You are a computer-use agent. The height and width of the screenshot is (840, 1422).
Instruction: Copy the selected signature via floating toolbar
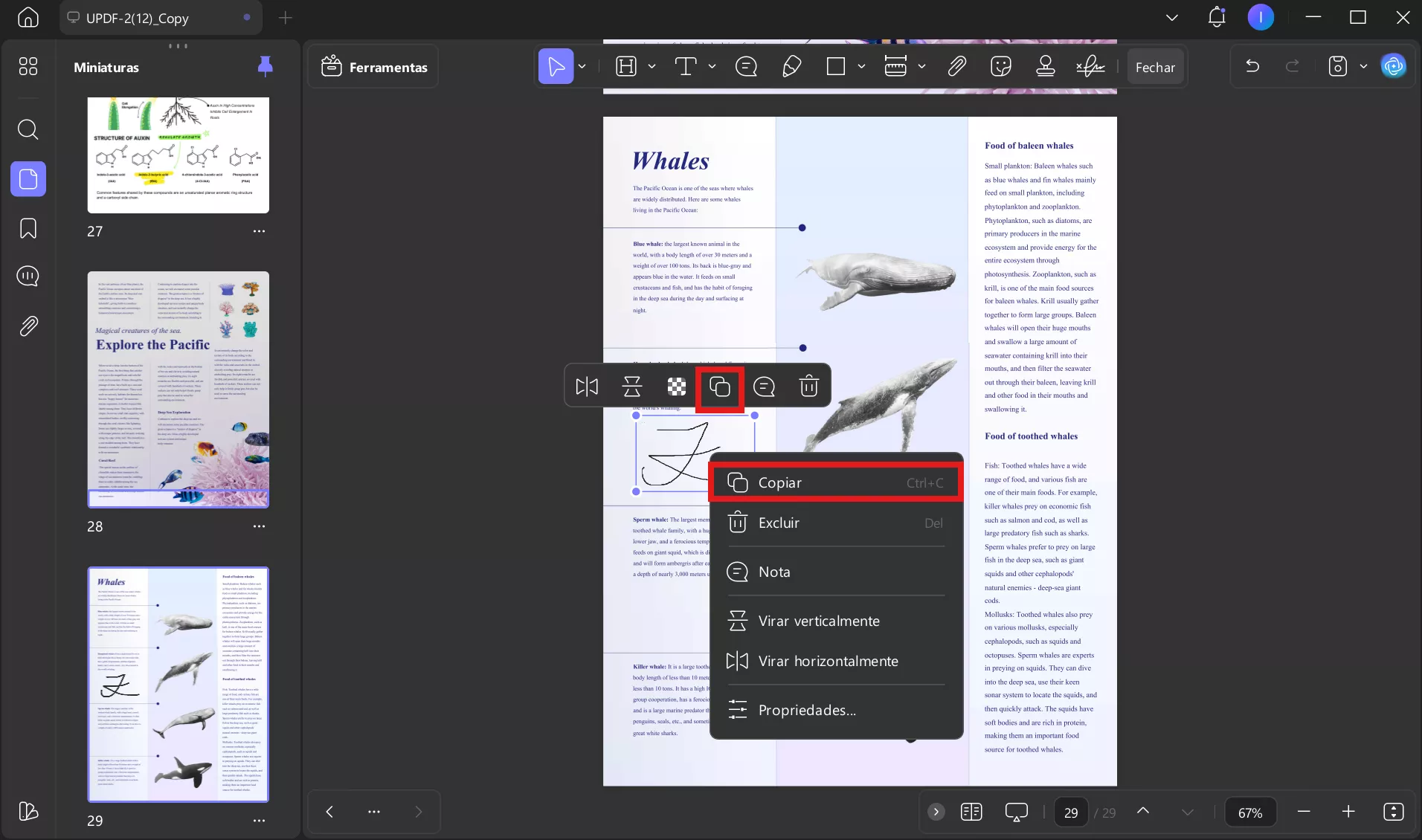click(719, 386)
